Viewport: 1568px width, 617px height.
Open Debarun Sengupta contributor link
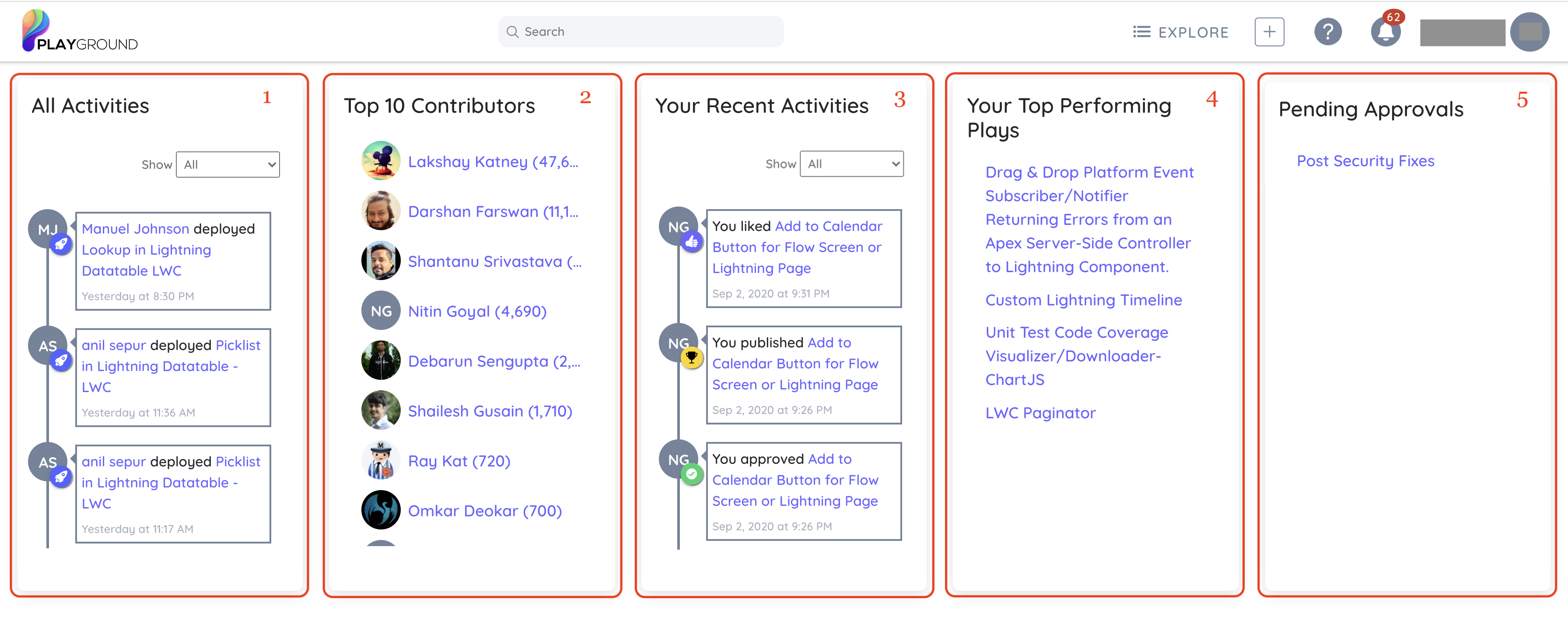(x=494, y=362)
